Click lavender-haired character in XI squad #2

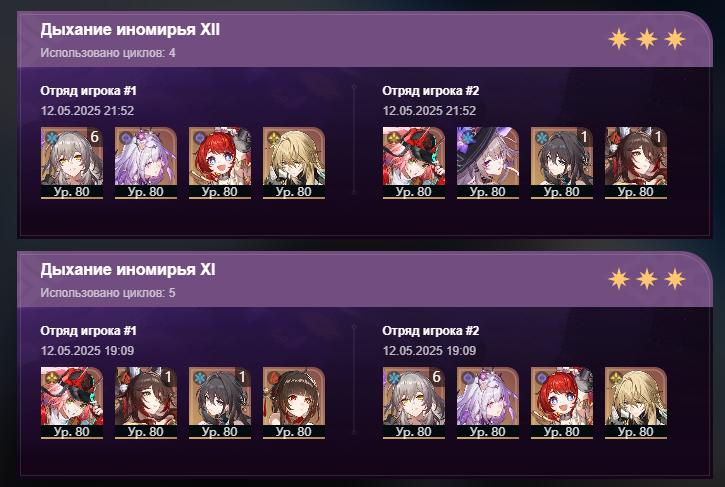(x=488, y=403)
